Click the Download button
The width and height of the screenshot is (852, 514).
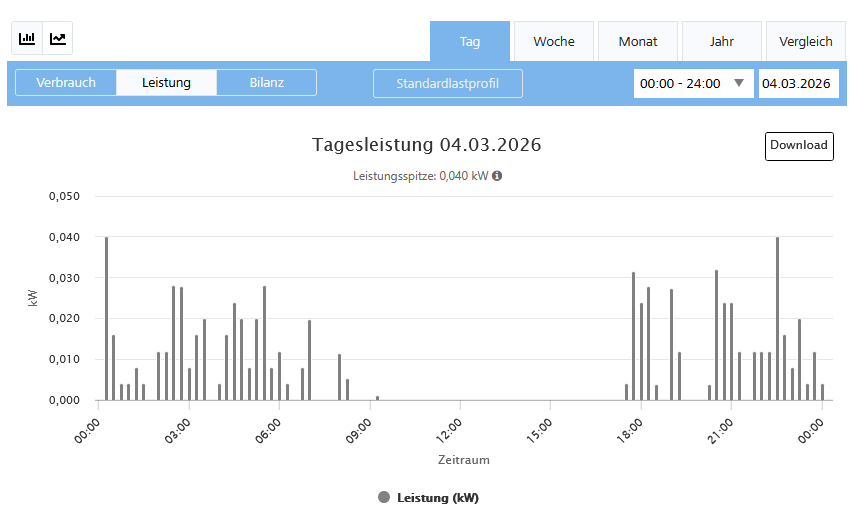tap(799, 146)
